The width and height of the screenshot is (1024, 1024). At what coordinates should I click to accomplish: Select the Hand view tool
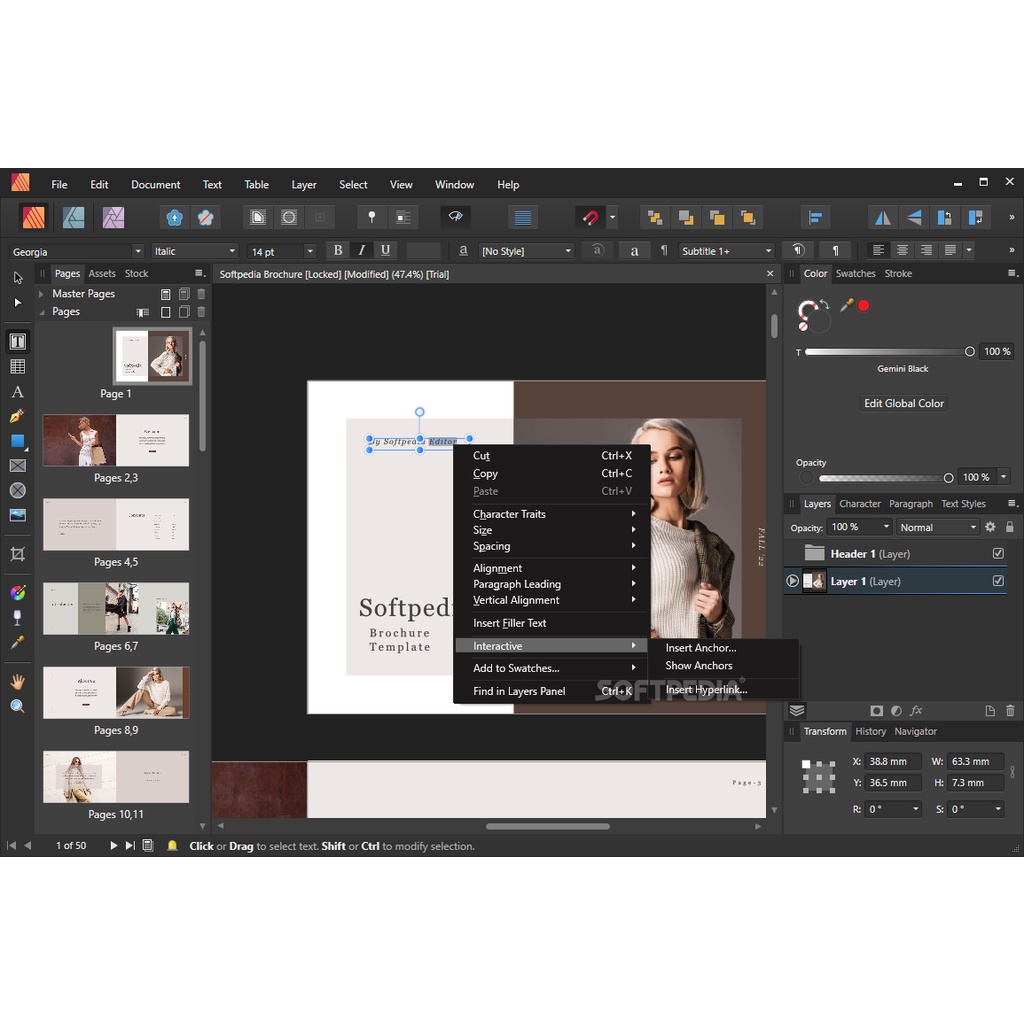[18, 681]
